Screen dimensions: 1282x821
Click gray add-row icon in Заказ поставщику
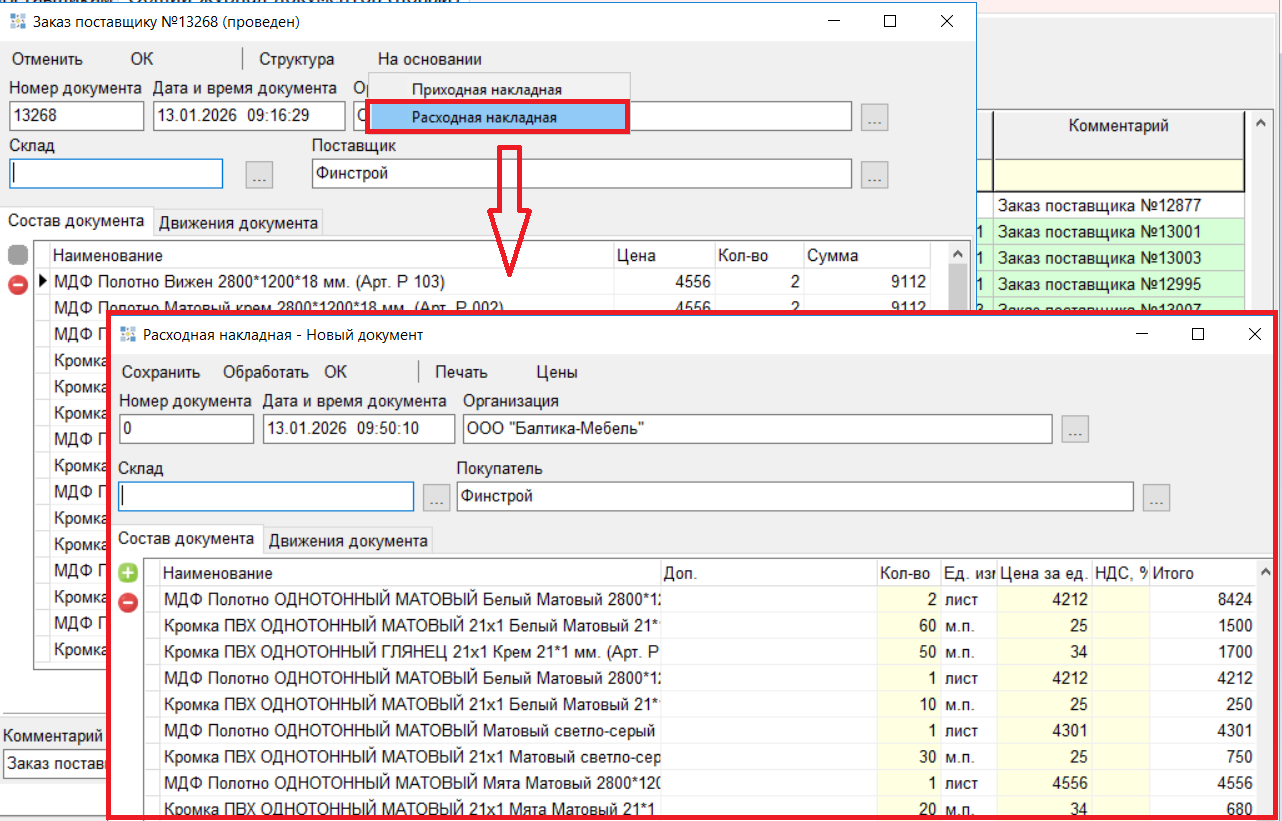(x=18, y=256)
